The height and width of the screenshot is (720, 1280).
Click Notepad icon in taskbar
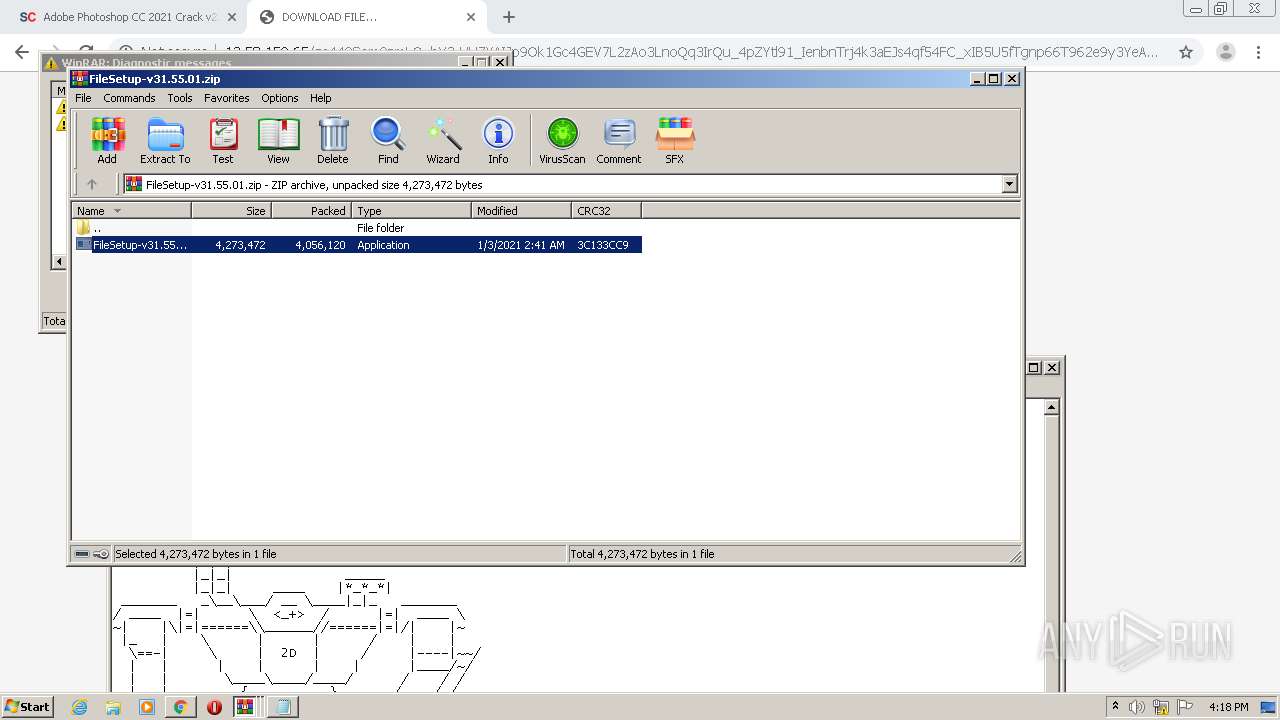(283, 707)
